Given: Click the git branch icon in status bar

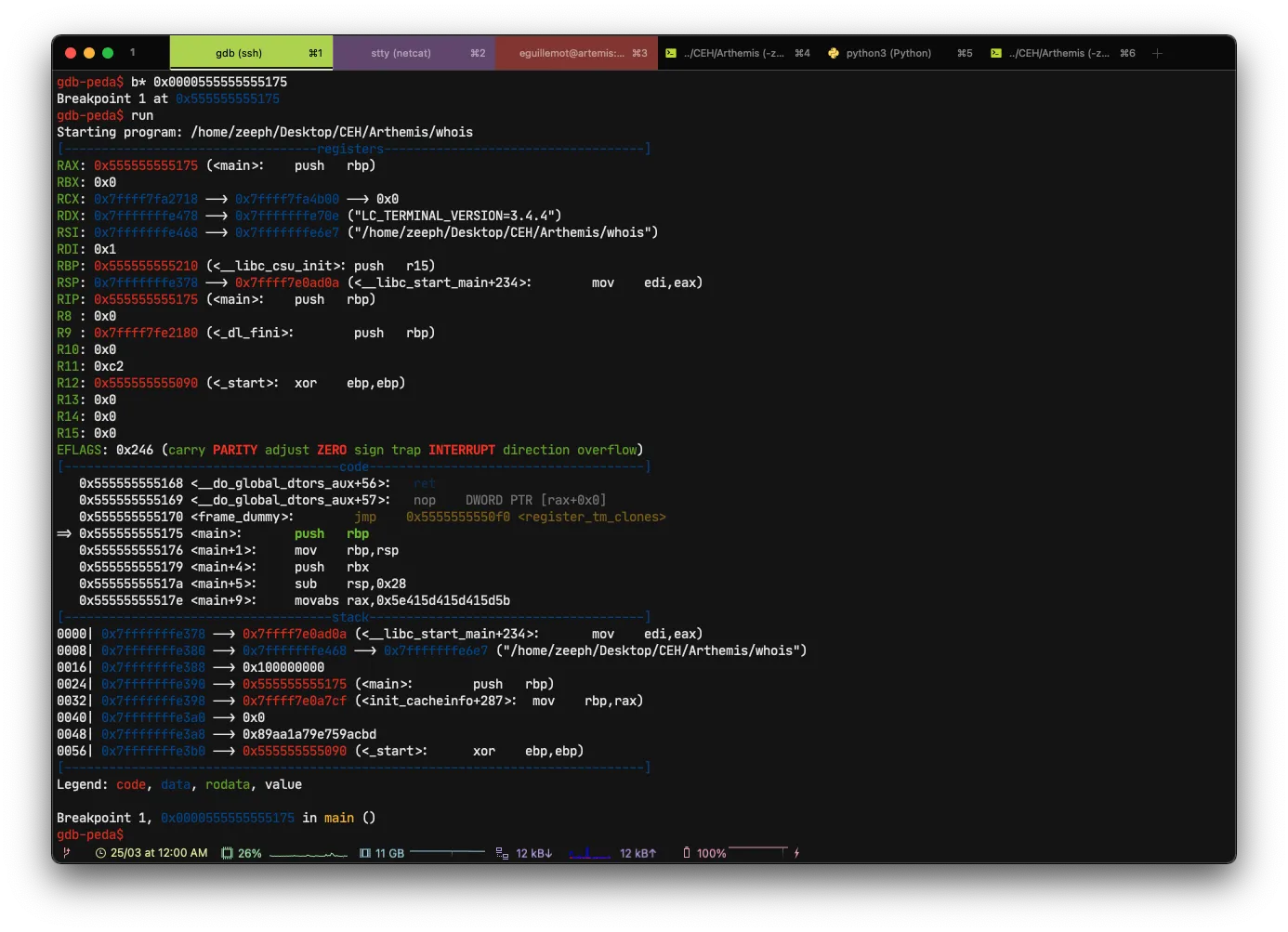Looking at the screenshot, I should pyautogui.click(x=66, y=853).
